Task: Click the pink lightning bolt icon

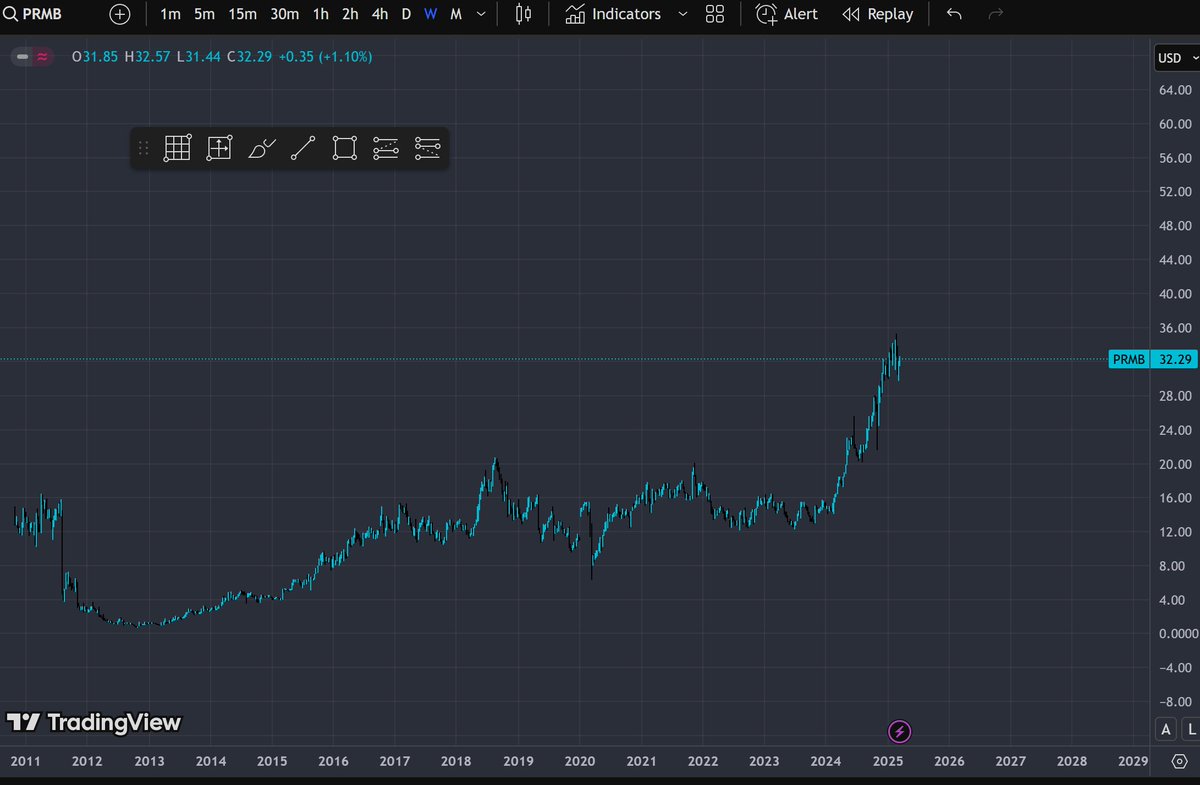Action: 900,731
